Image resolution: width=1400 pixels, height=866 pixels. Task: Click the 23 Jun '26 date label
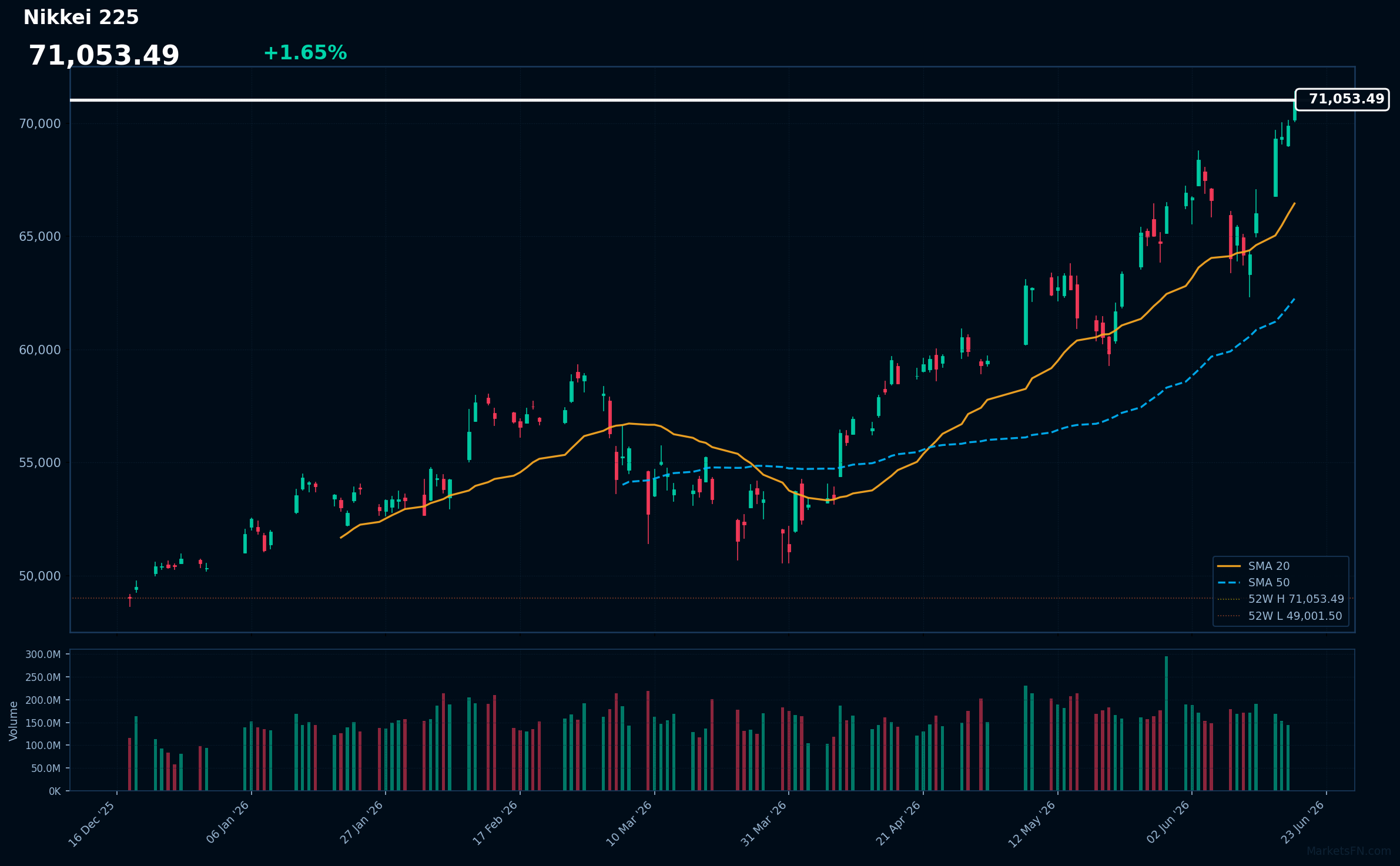(1302, 823)
